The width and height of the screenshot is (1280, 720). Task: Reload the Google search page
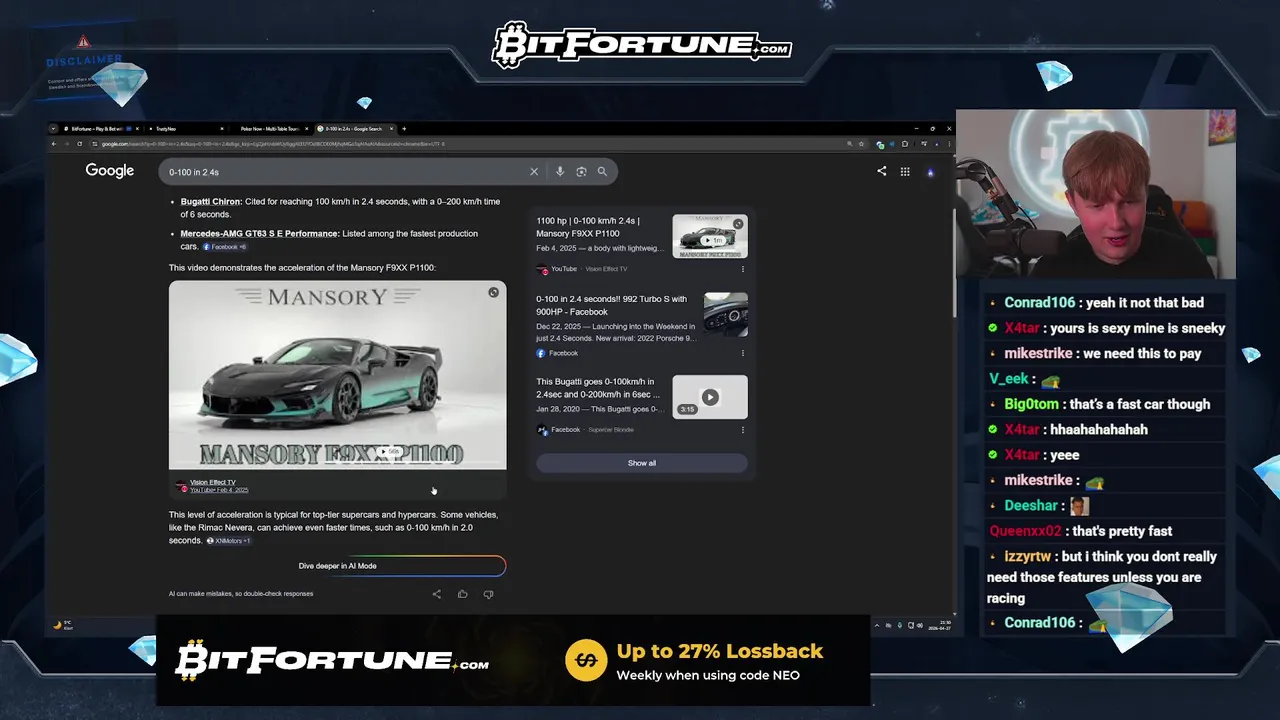[x=80, y=144]
